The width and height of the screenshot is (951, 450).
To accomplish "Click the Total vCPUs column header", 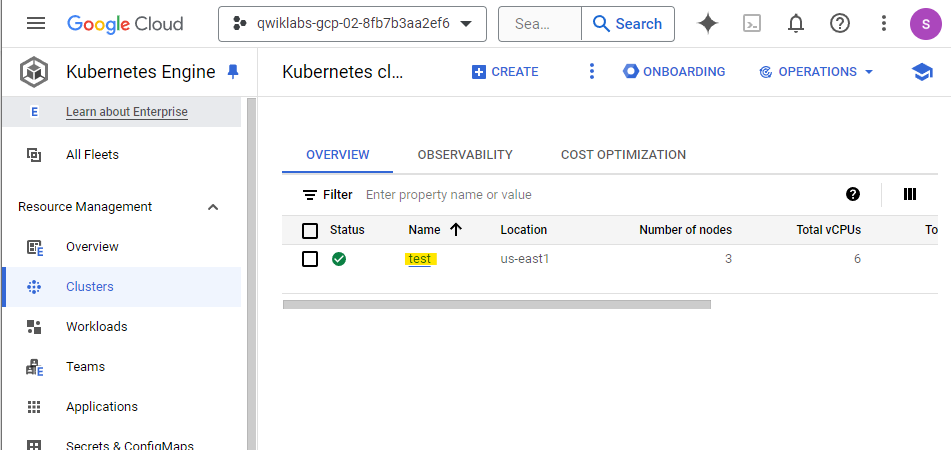I will pos(828,230).
